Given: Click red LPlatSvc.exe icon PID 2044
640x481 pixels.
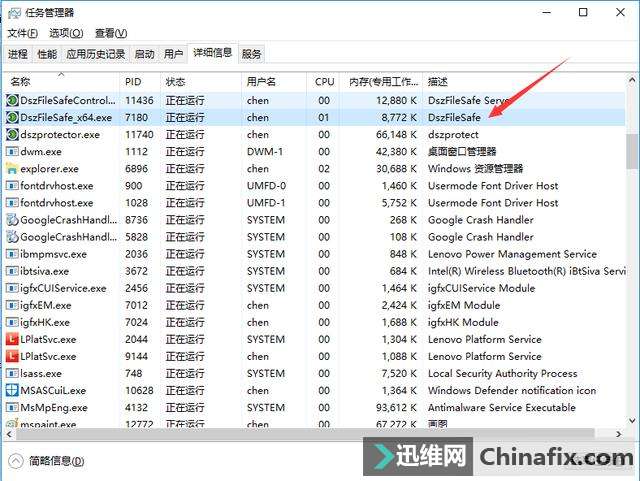Looking at the screenshot, I should 12,339.
